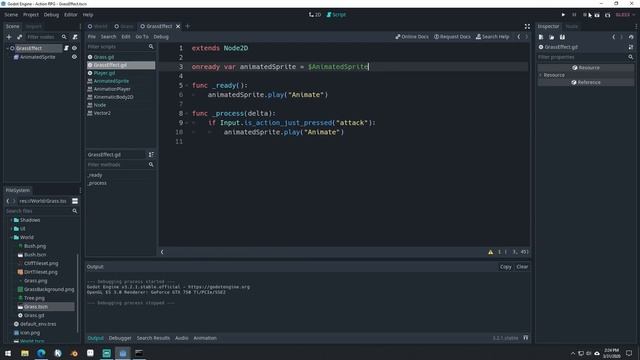Open Inspector object history
The height and width of the screenshot is (360, 640).
coord(631,37)
